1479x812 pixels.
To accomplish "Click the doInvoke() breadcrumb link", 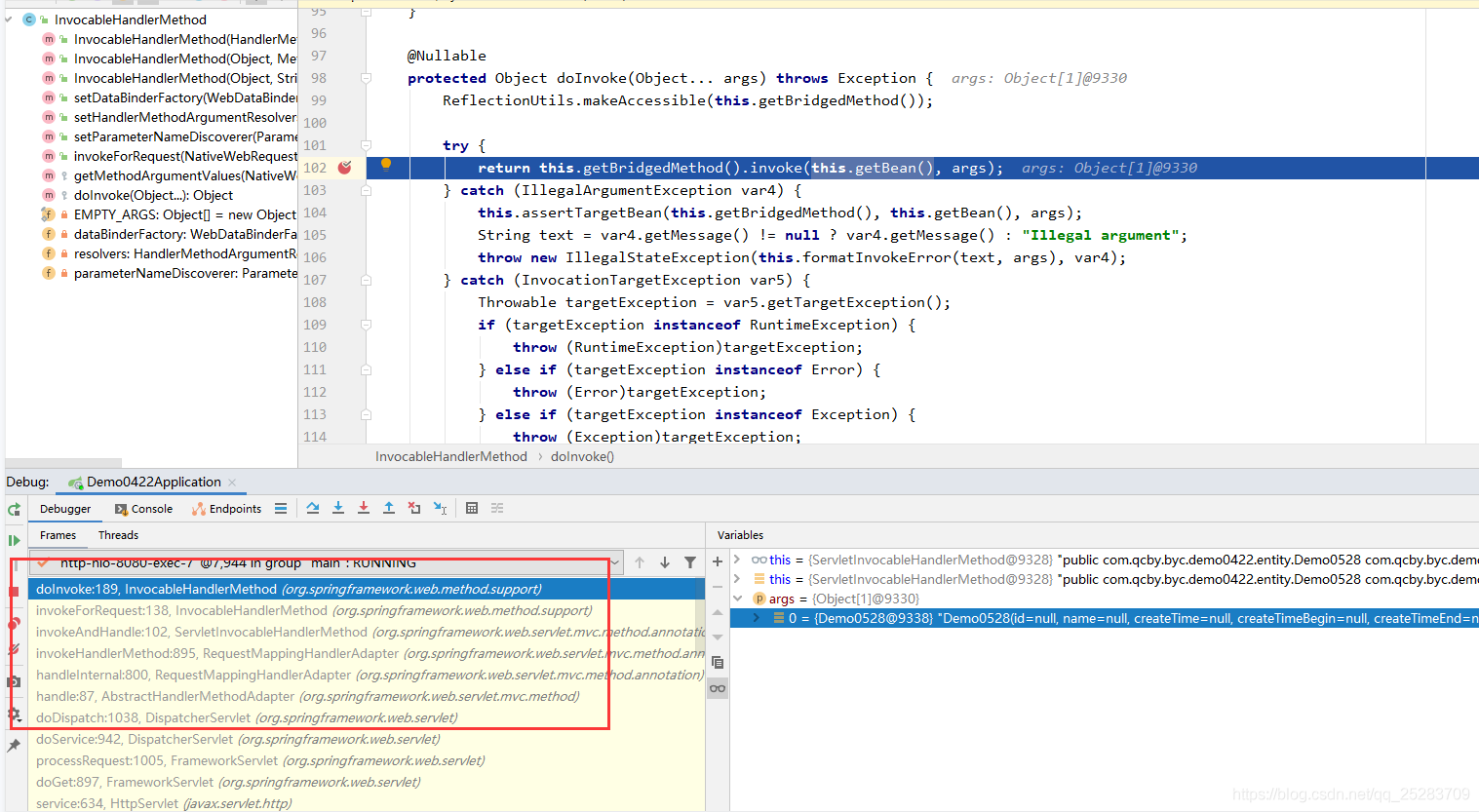I will (582, 456).
